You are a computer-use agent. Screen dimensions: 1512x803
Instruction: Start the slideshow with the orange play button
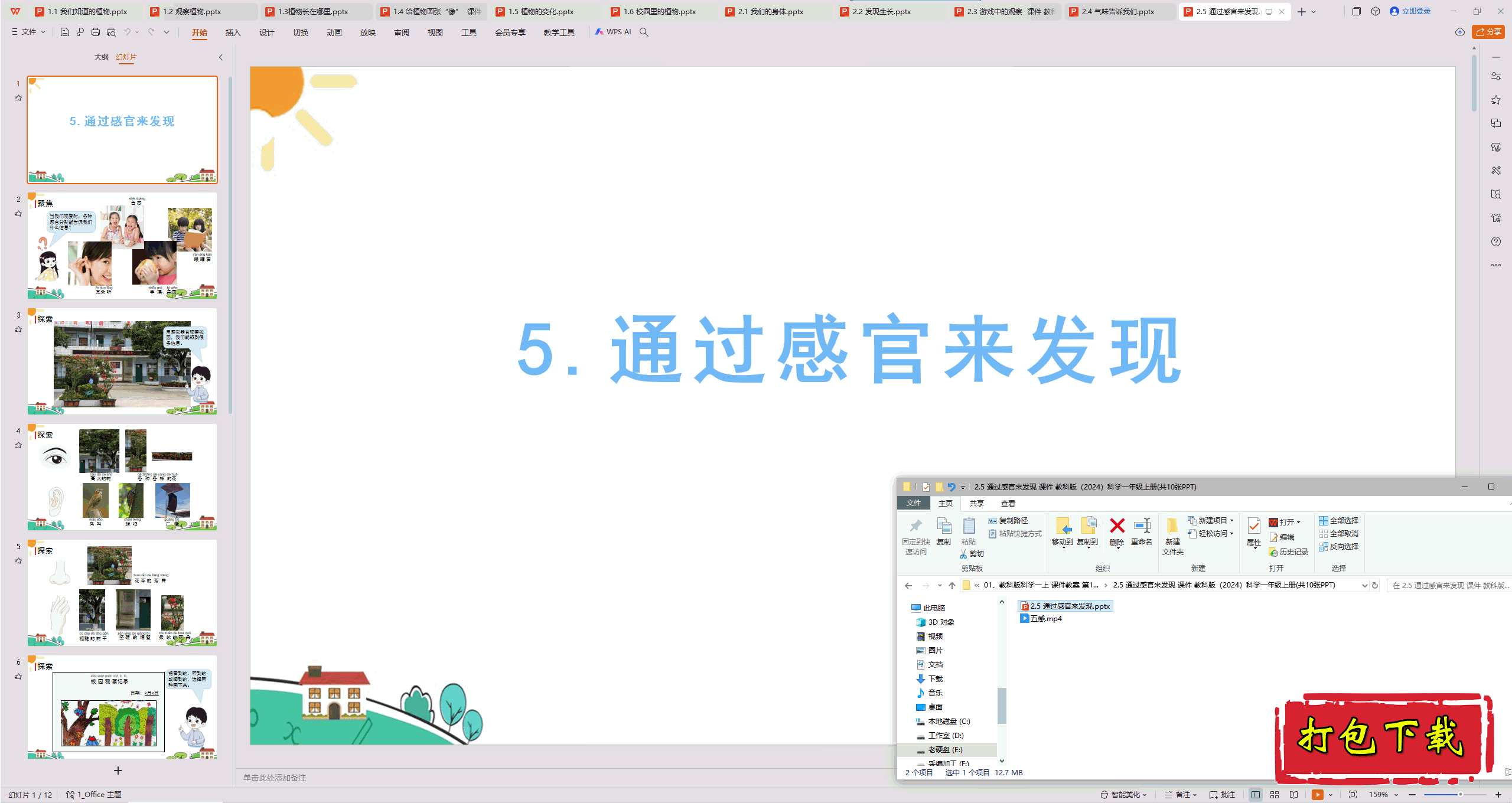1317,795
